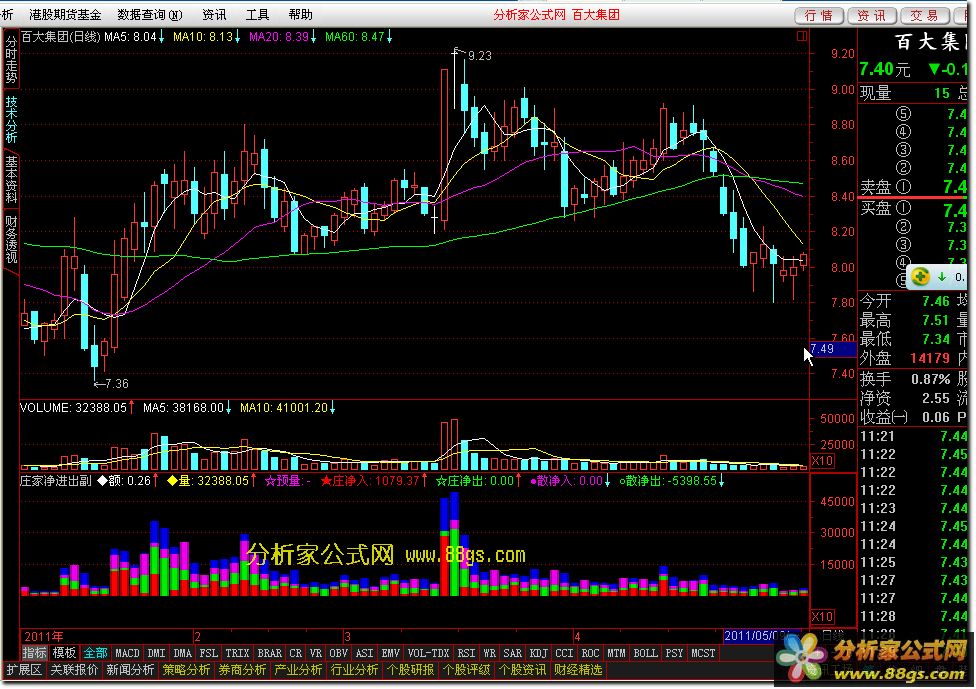Open the 数据查询 menu

(x=149, y=14)
